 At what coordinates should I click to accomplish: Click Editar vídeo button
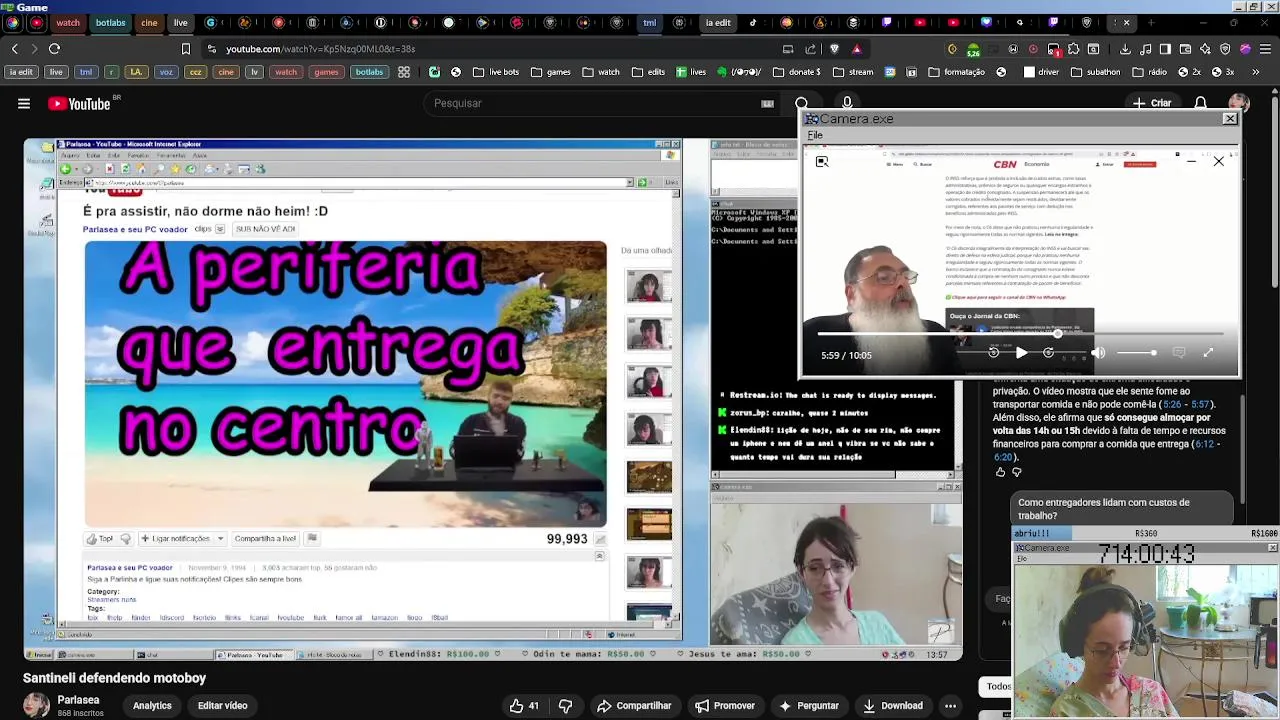(x=222, y=706)
